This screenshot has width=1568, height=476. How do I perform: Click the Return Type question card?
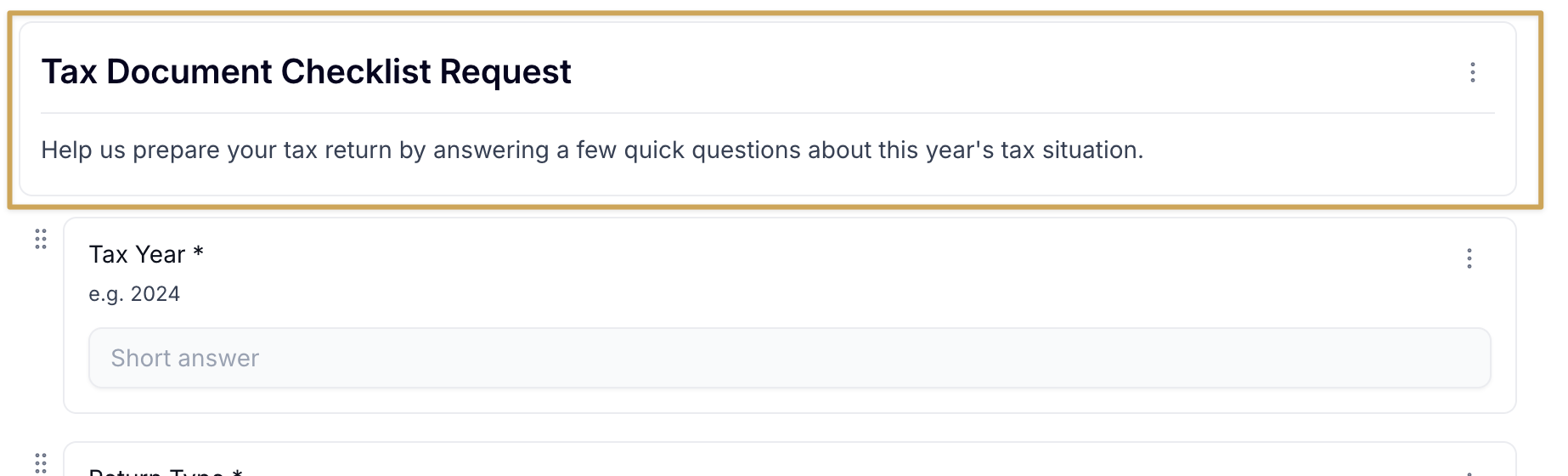coord(790,460)
